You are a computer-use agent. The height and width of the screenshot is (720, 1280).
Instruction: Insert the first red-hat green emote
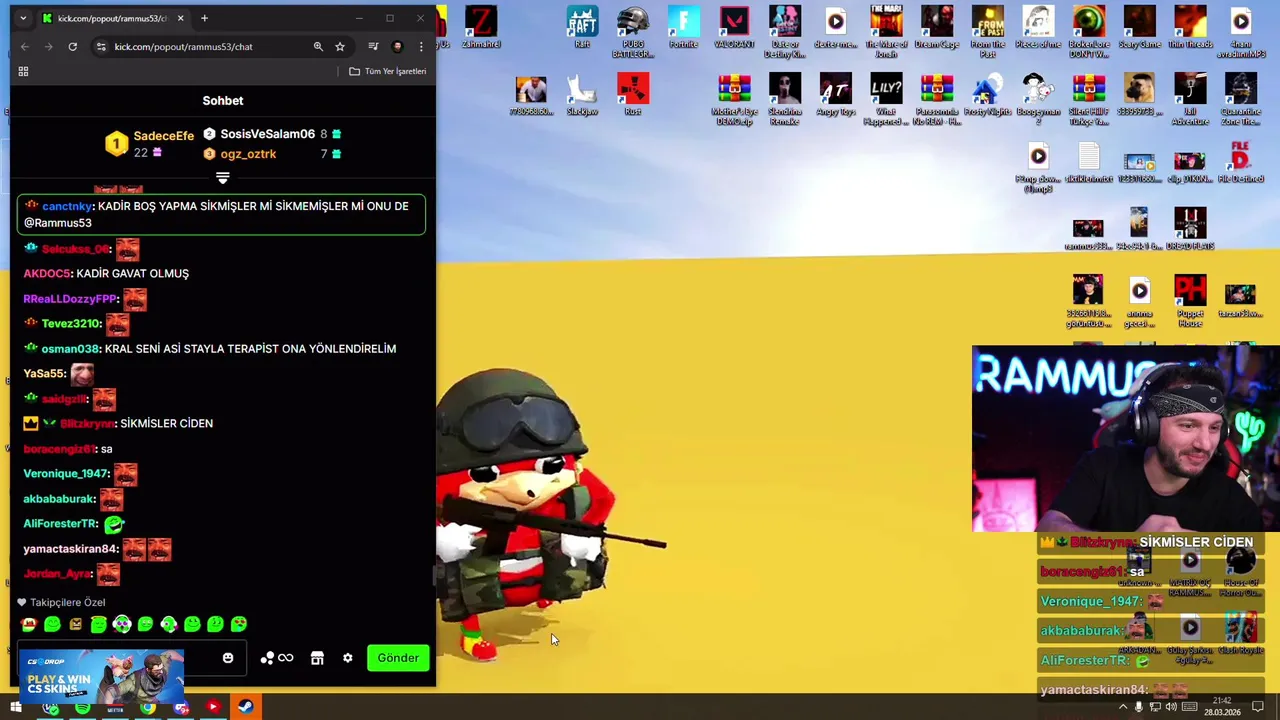29,624
